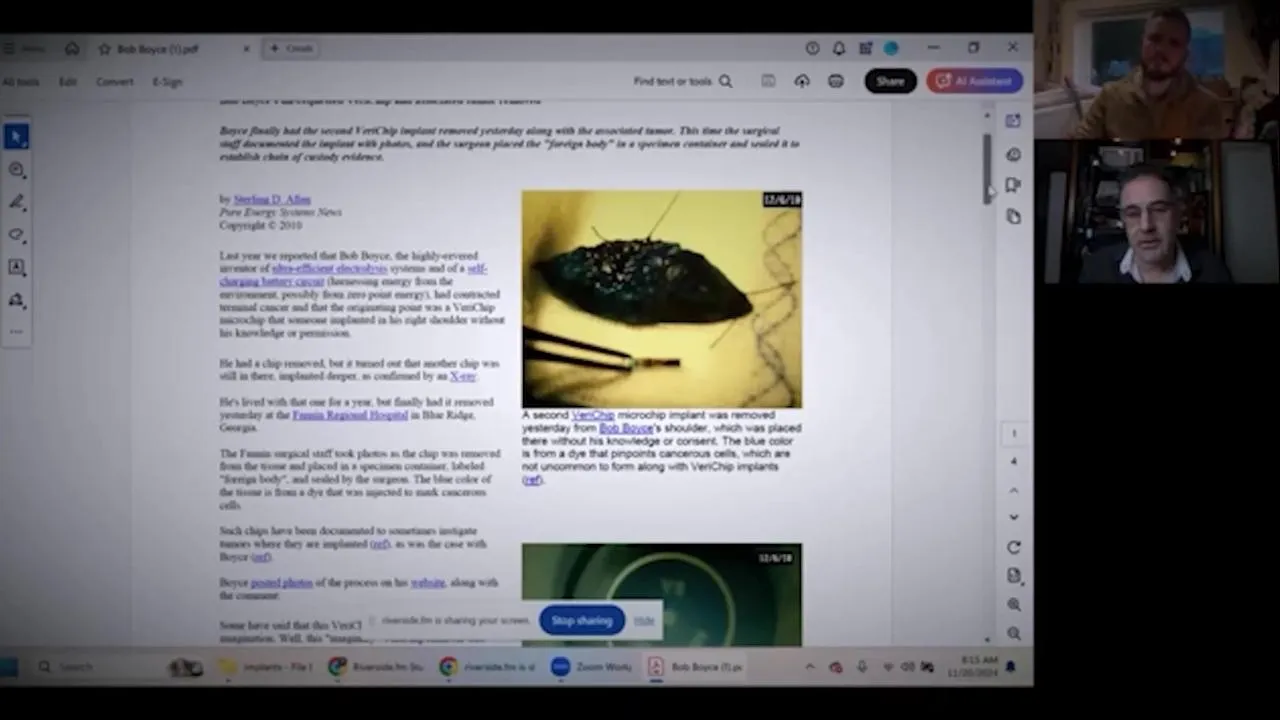Open the top icon in right panel rail
This screenshot has height=720, width=1280.
point(1013,121)
